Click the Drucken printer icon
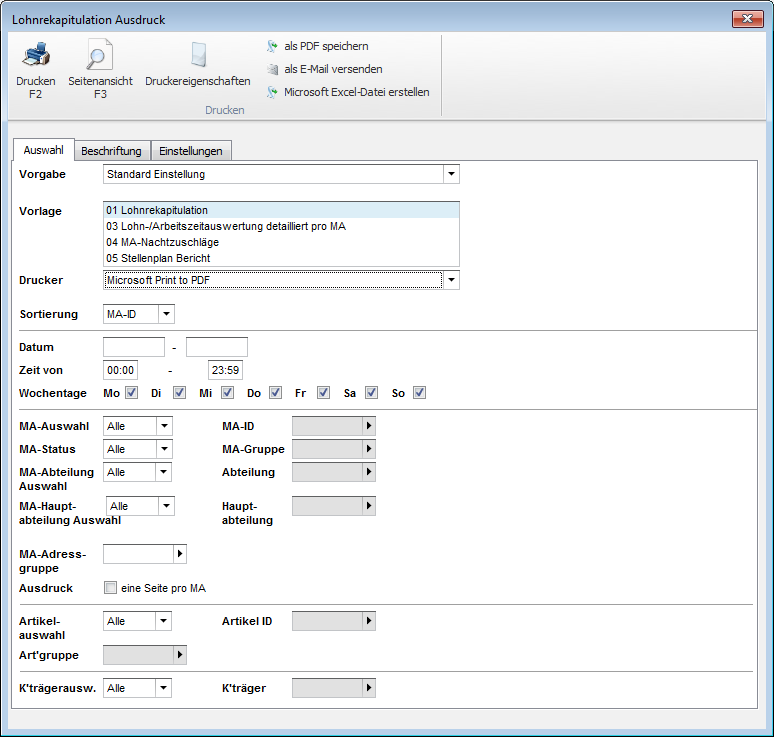The image size is (774, 737). 36,54
